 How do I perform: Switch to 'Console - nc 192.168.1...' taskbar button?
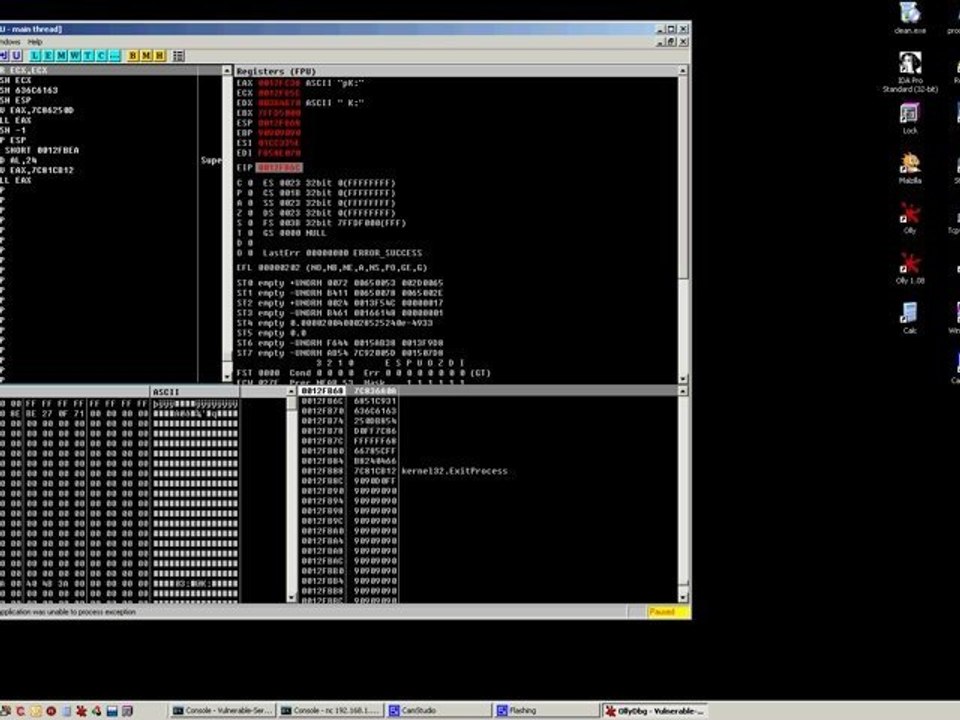tap(331, 710)
